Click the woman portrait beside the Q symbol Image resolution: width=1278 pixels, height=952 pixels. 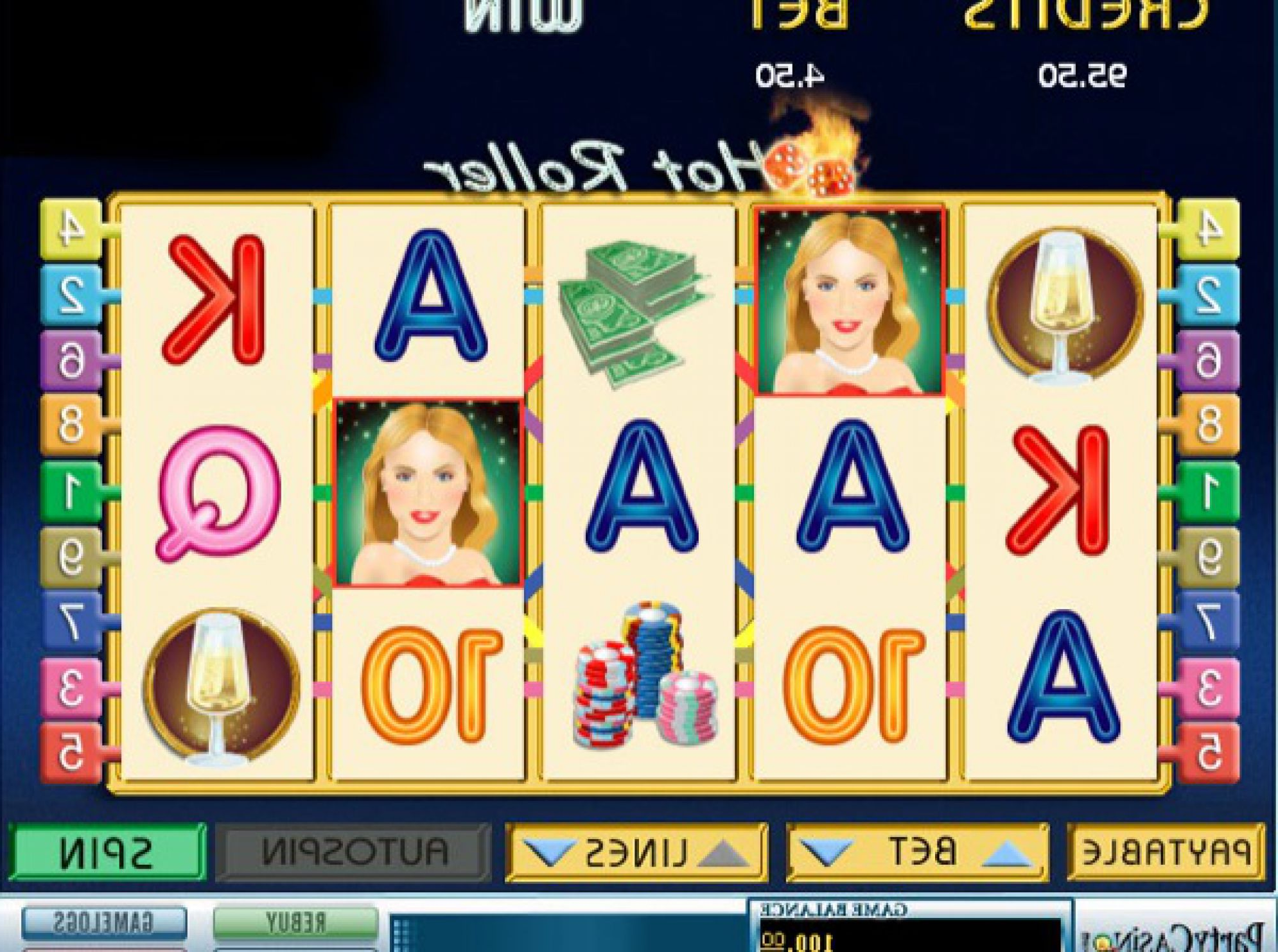[x=428, y=493]
